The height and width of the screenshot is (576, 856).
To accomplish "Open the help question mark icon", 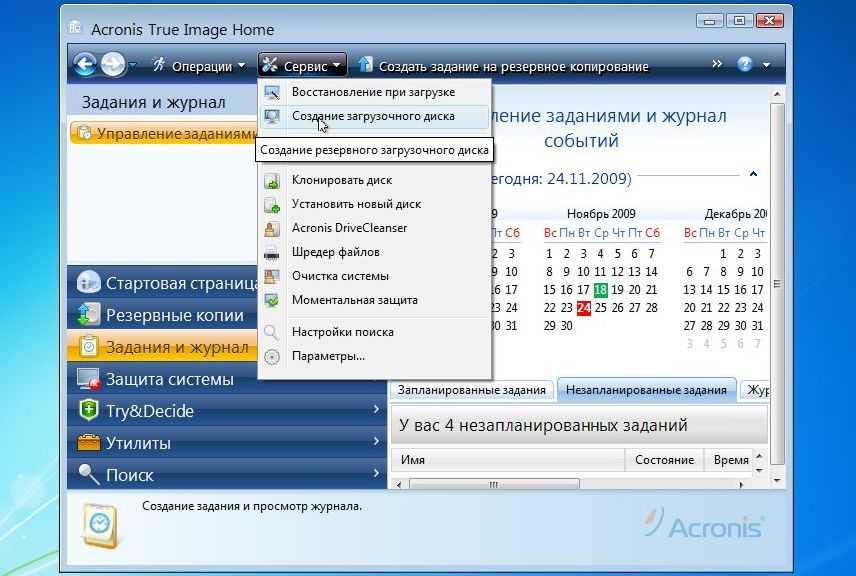I will coord(745,65).
